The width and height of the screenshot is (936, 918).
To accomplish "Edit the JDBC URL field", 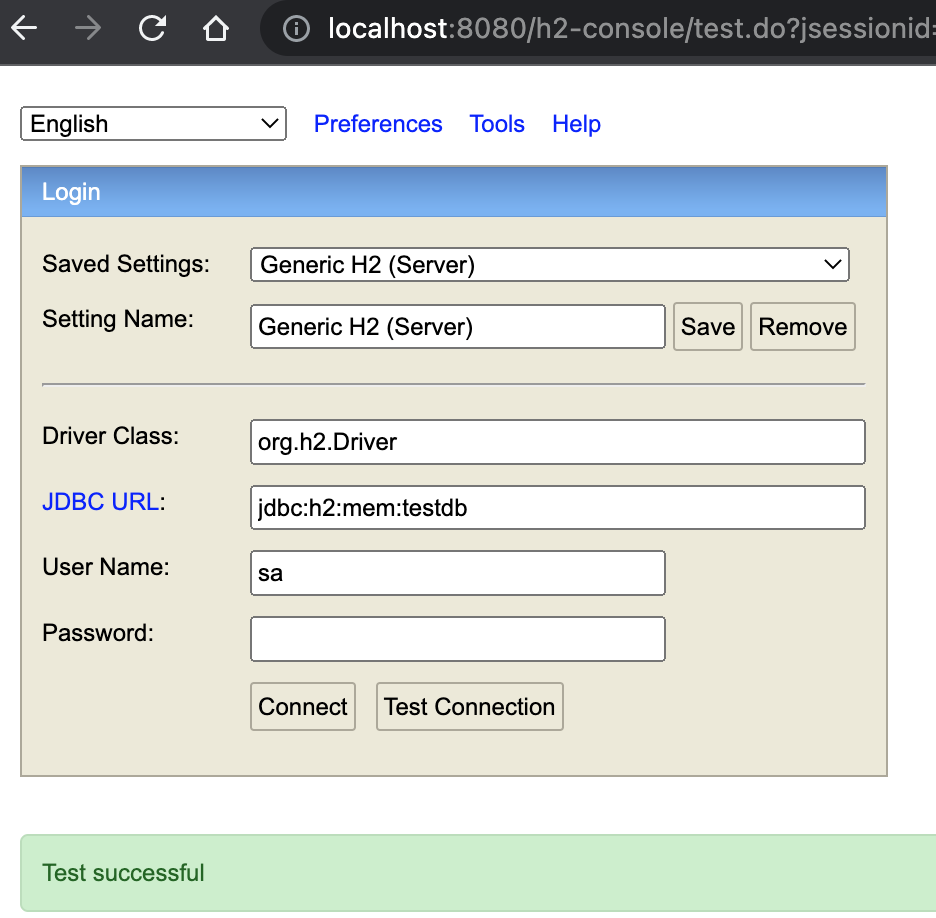I will (x=558, y=507).
